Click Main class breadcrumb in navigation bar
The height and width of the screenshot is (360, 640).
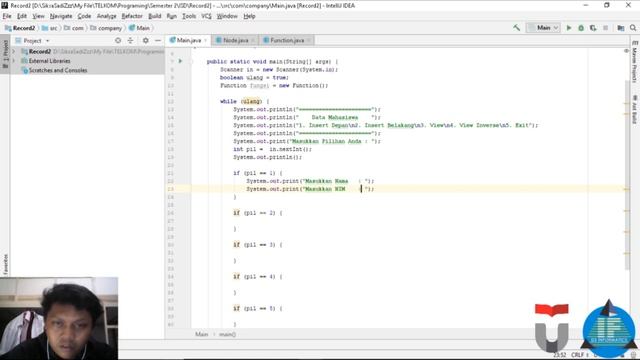139,28
